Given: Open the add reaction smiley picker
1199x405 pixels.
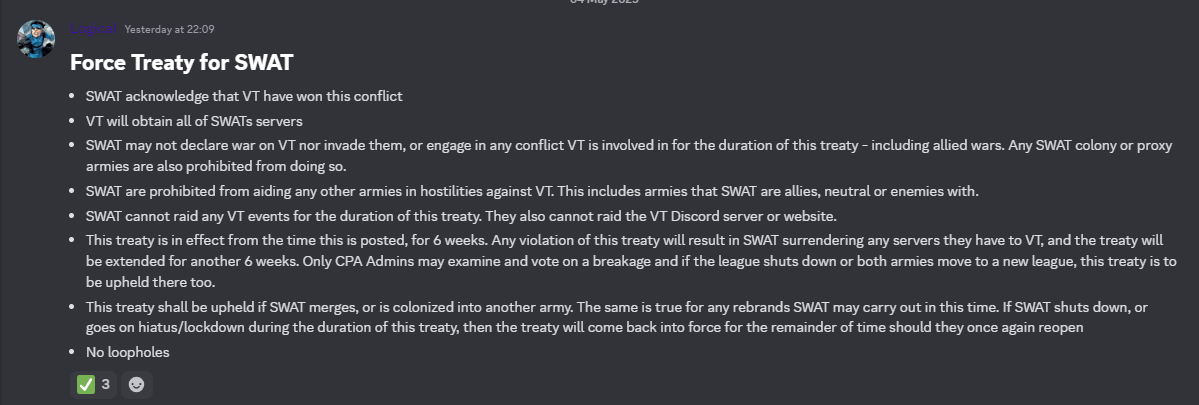Looking at the screenshot, I should coord(136,384).
